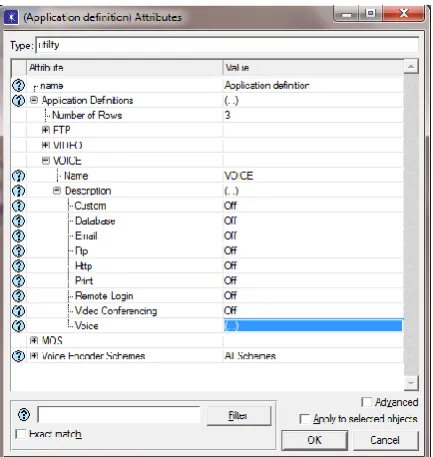This screenshot has width=433, height=457.
Task: Expand the FTP row
Action: coord(46,130)
